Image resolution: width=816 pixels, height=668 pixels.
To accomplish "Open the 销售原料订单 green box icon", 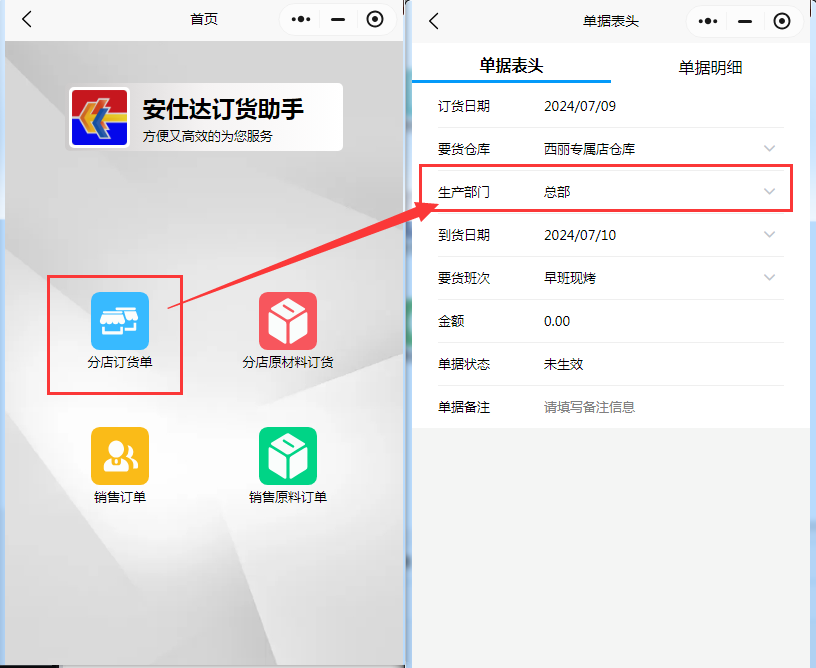I will [288, 456].
